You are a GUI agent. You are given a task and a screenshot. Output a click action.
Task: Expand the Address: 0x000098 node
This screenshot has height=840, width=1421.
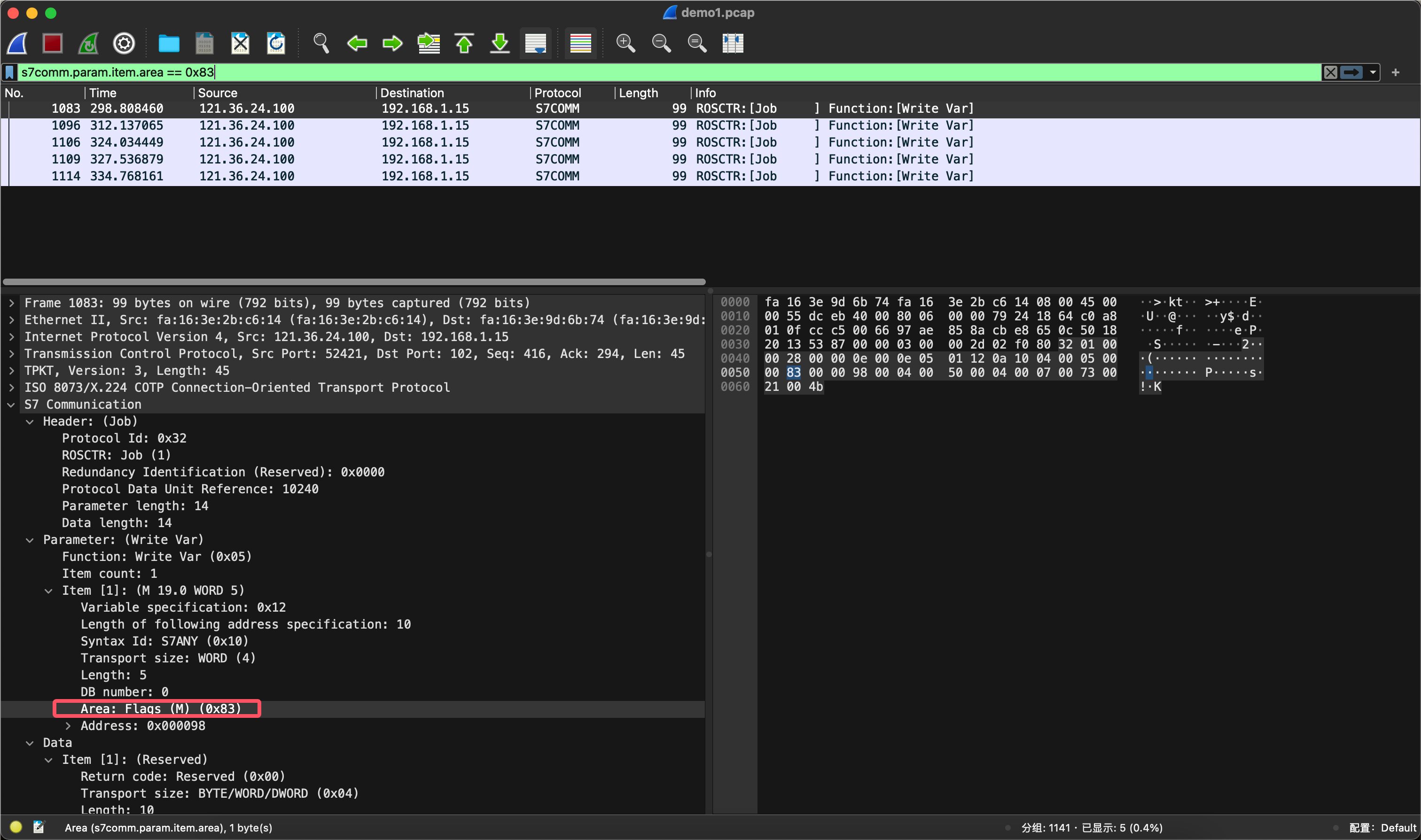point(68,726)
